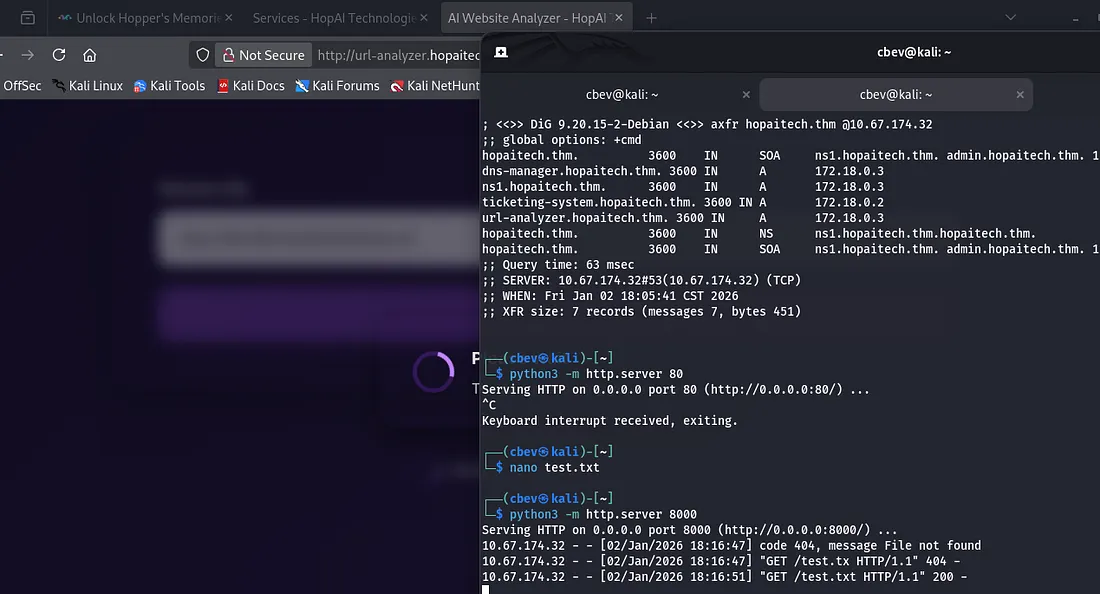Open Firefox recent browsing view icon
This screenshot has height=594, width=1100.
[27, 18]
